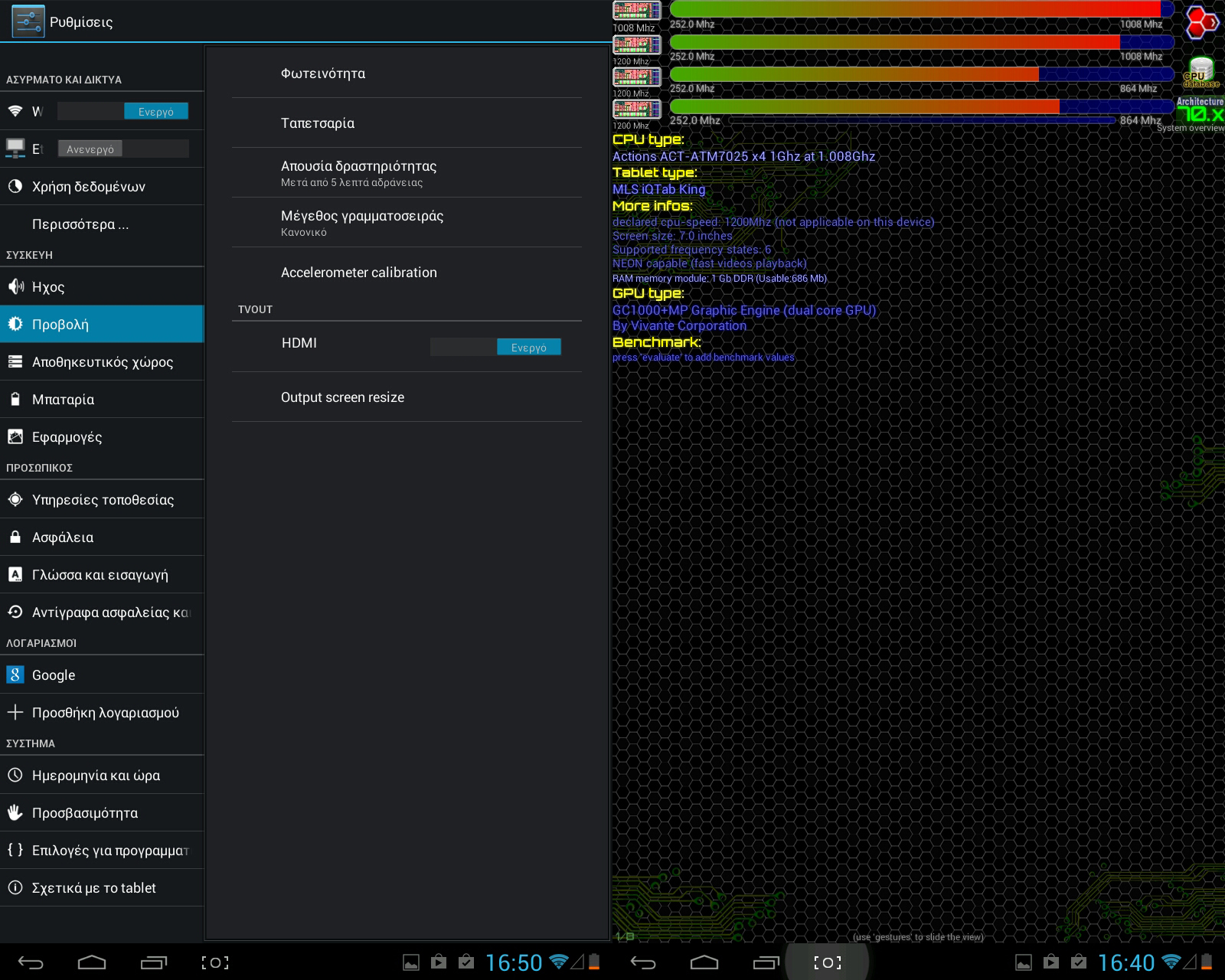Click the Ασφάλεια padlock icon
The height and width of the screenshot is (980, 1225).
click(x=15, y=537)
